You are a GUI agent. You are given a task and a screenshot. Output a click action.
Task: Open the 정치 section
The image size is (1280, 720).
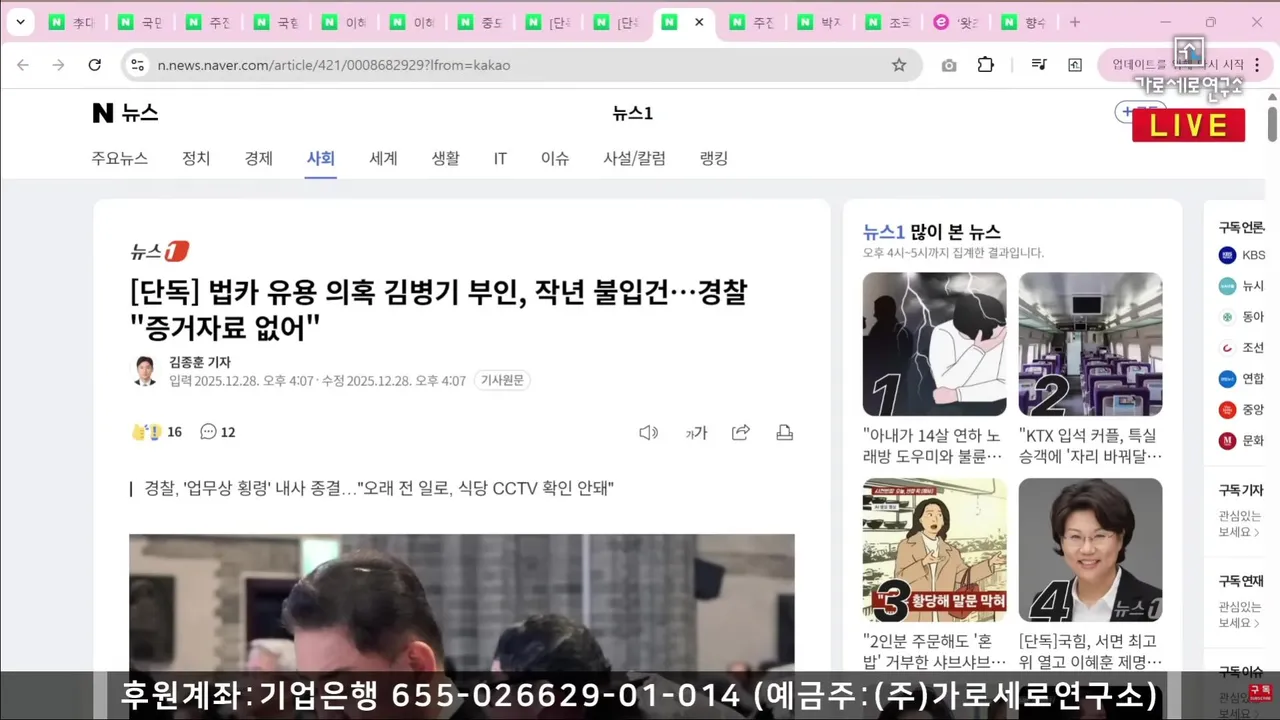196,158
